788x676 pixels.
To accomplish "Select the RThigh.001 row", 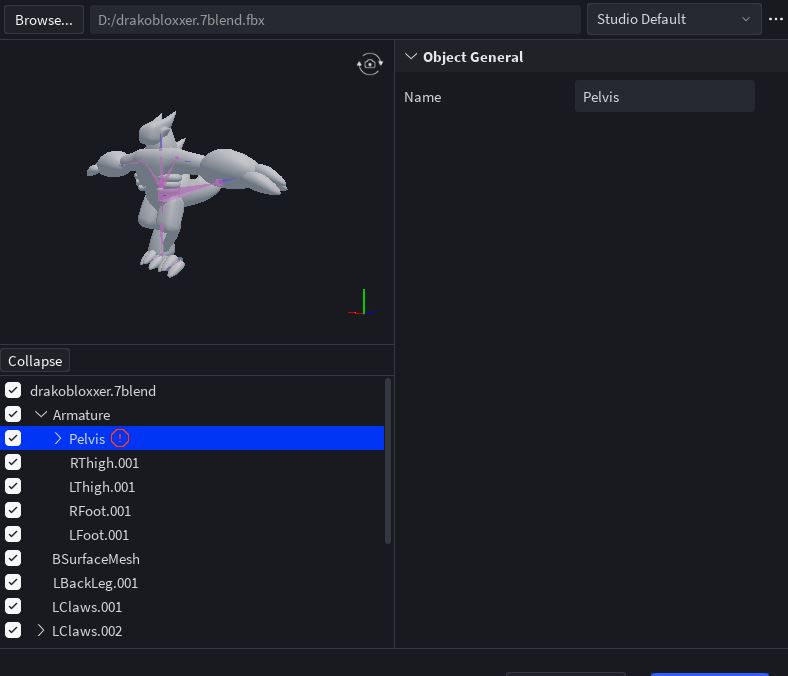I will [x=192, y=462].
